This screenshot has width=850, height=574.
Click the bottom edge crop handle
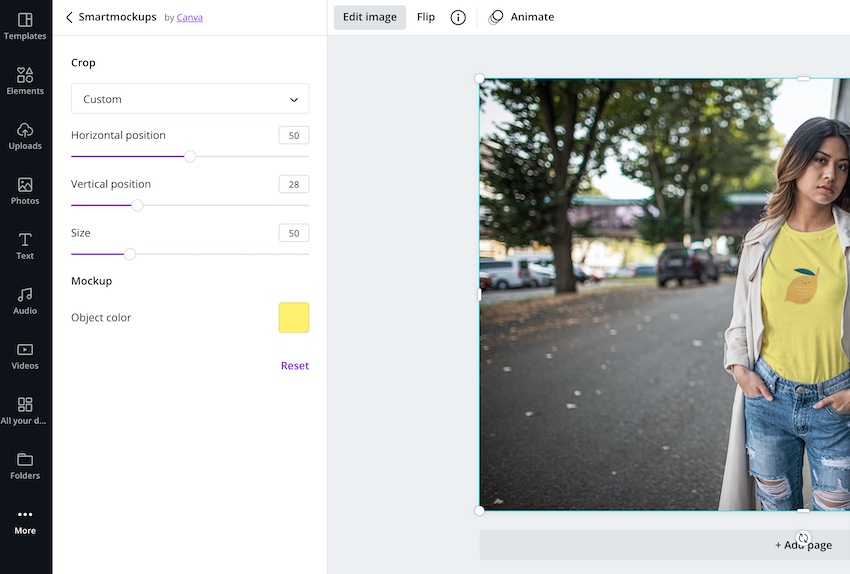coord(803,510)
